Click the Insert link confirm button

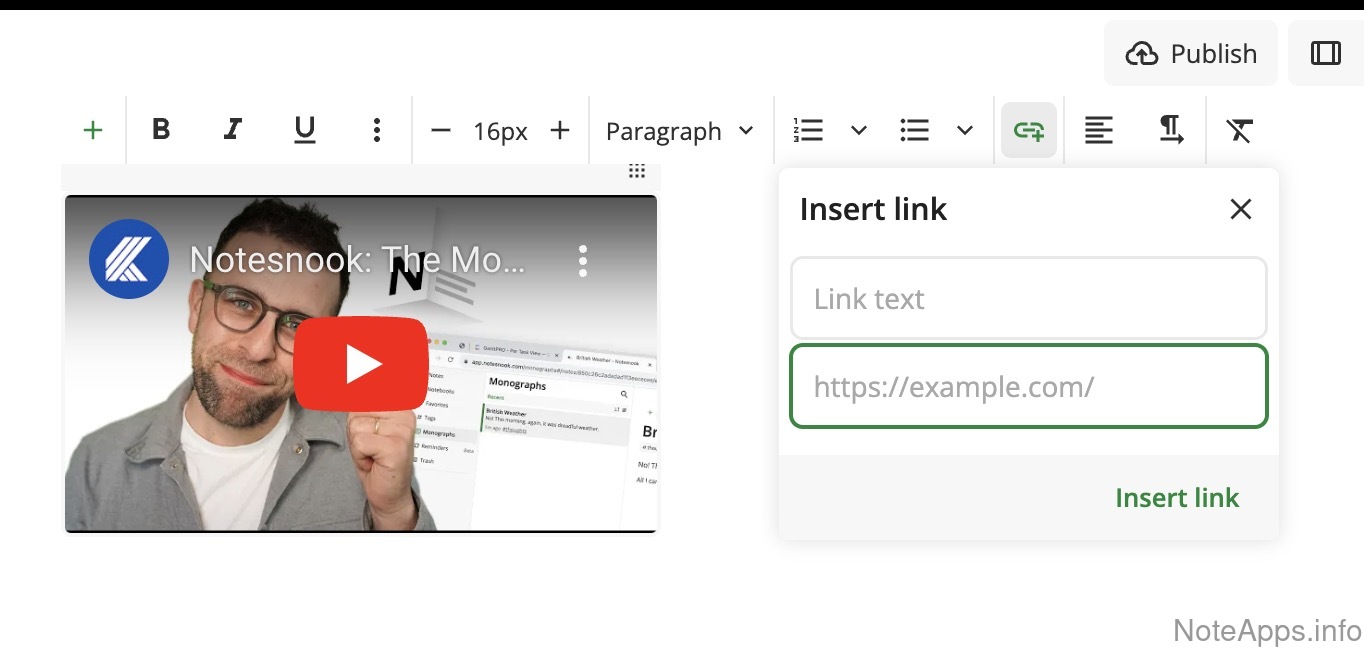click(1177, 498)
